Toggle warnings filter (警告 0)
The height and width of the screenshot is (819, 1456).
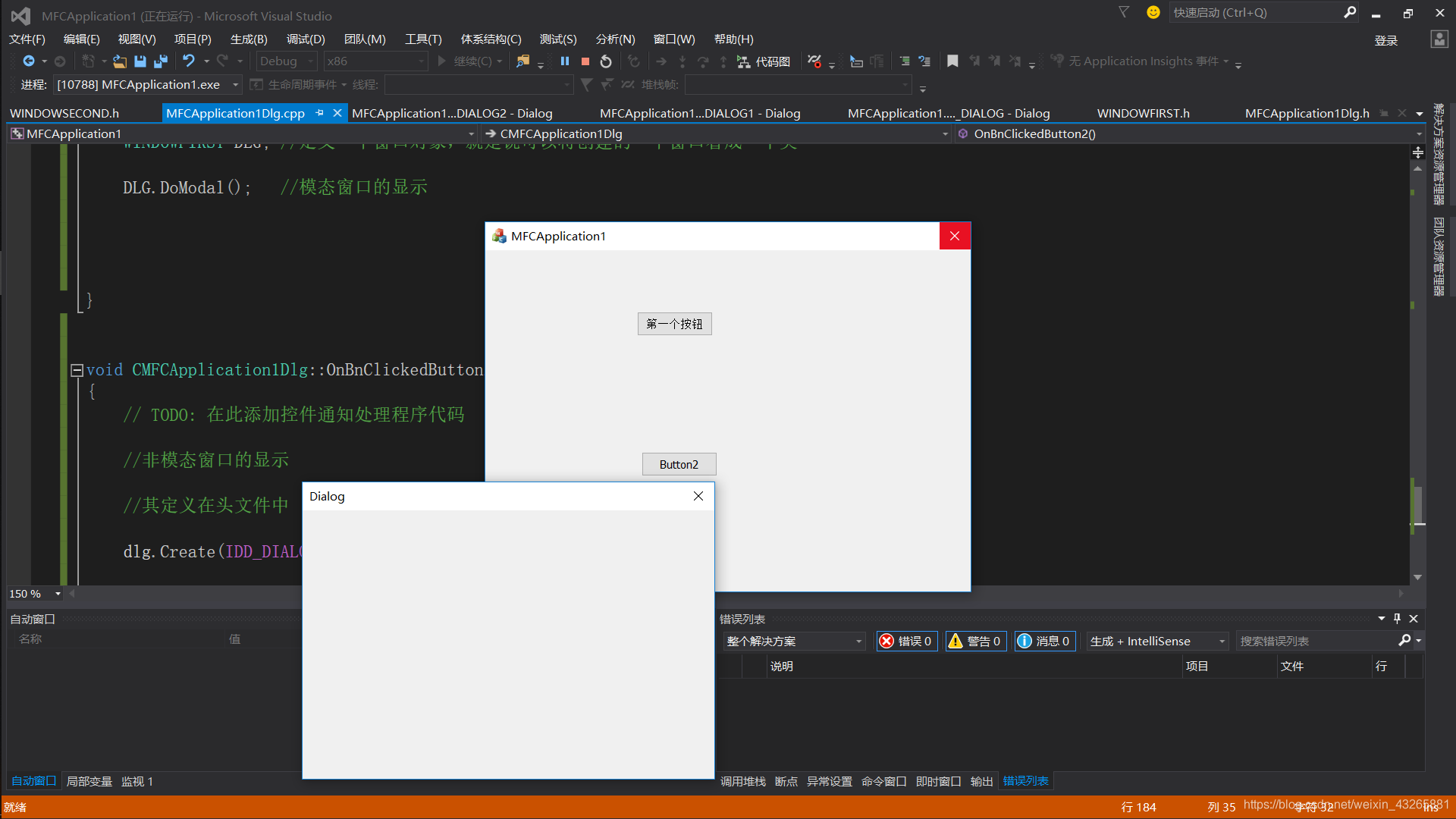[x=976, y=641]
